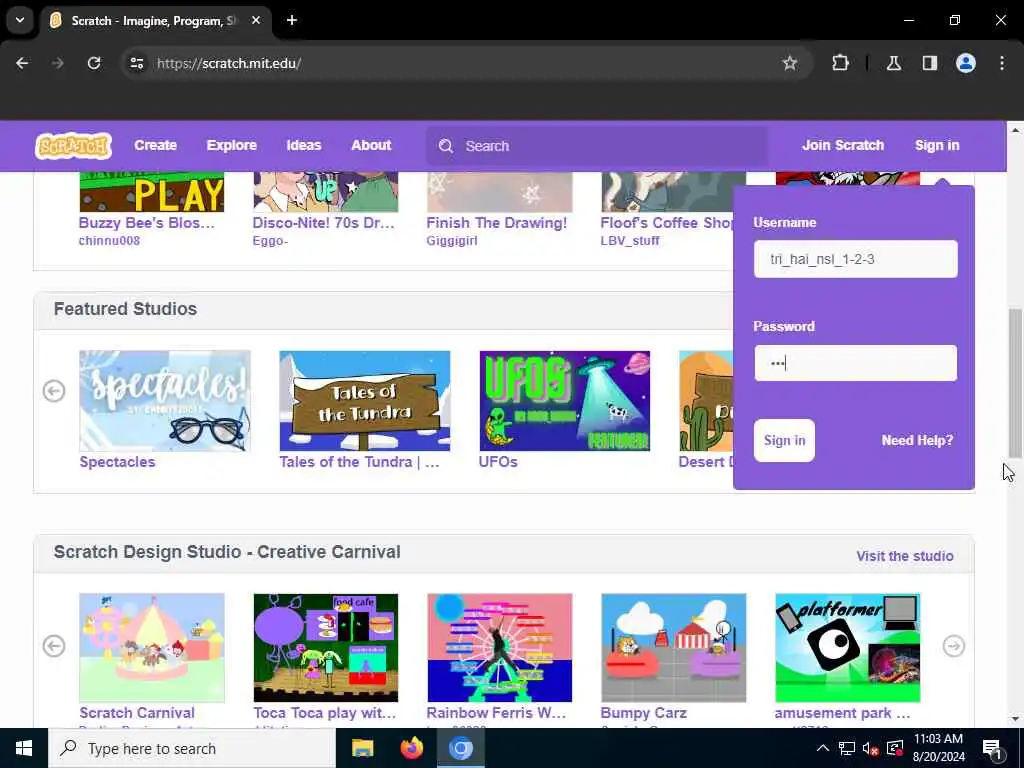Click the Scratch search box
1024x768 pixels.
pyautogui.click(x=597, y=146)
